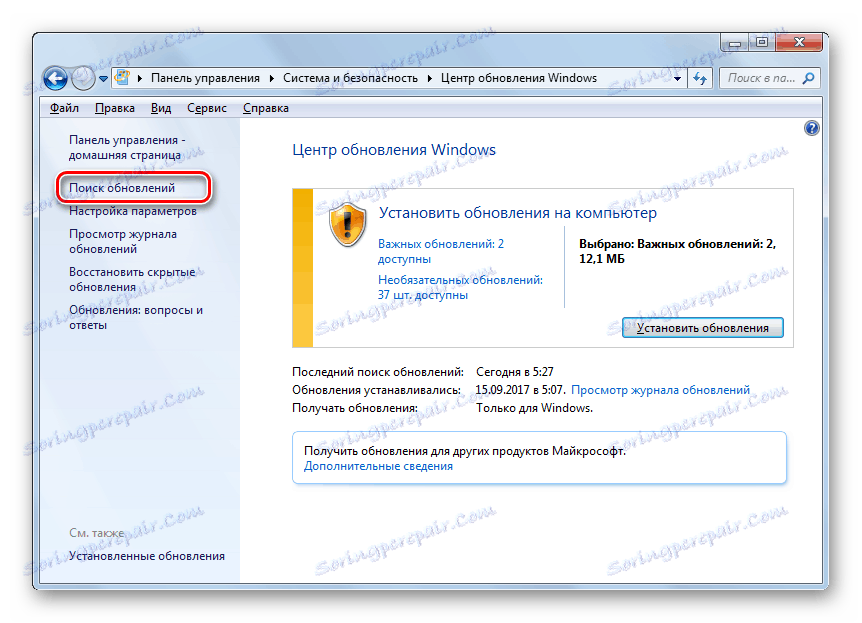Click the Control Panel address bar icon

pos(122,78)
